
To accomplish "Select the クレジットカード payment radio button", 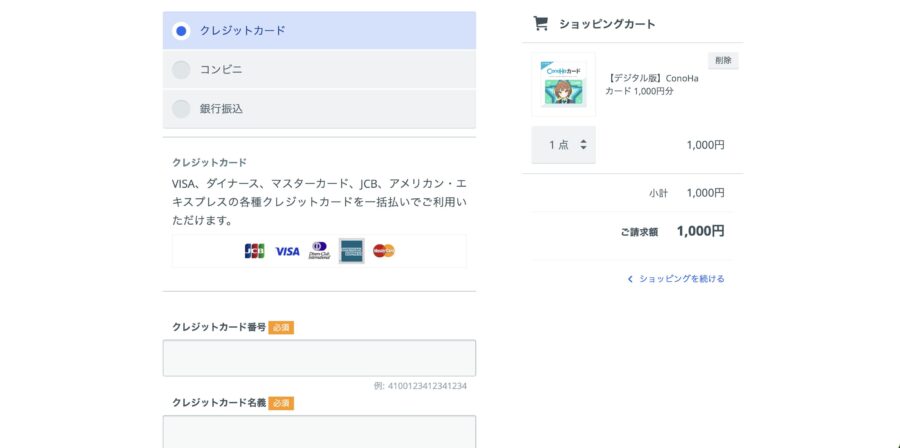I will point(181,31).
